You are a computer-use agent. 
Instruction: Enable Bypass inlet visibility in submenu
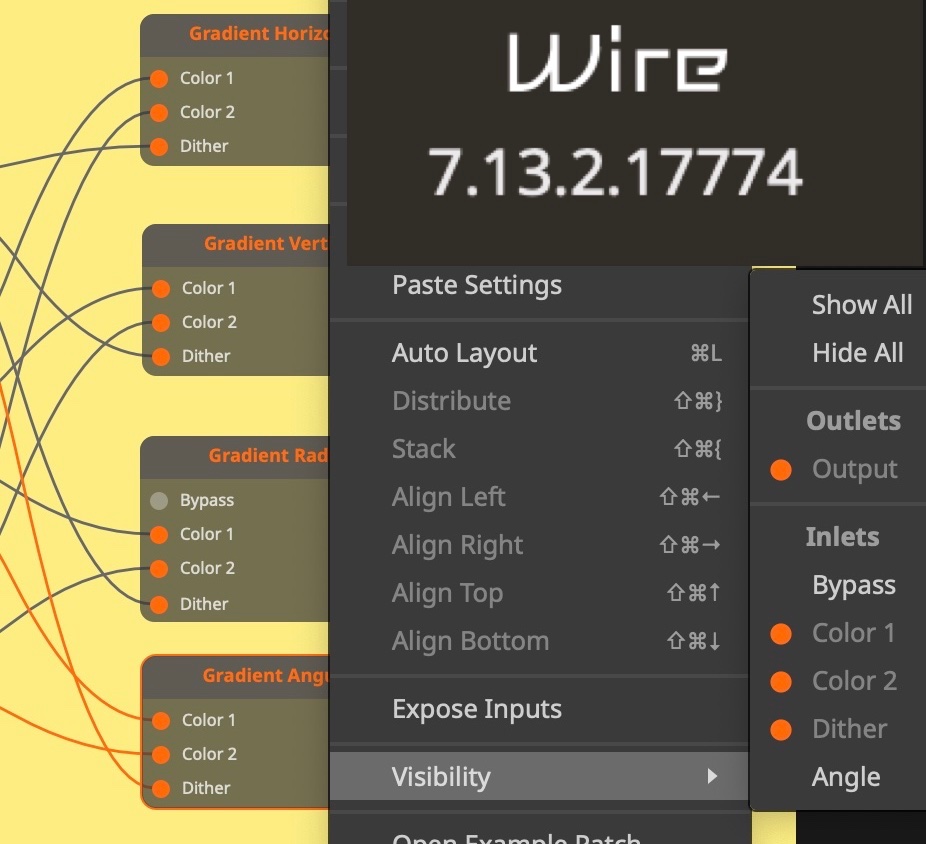(853, 585)
